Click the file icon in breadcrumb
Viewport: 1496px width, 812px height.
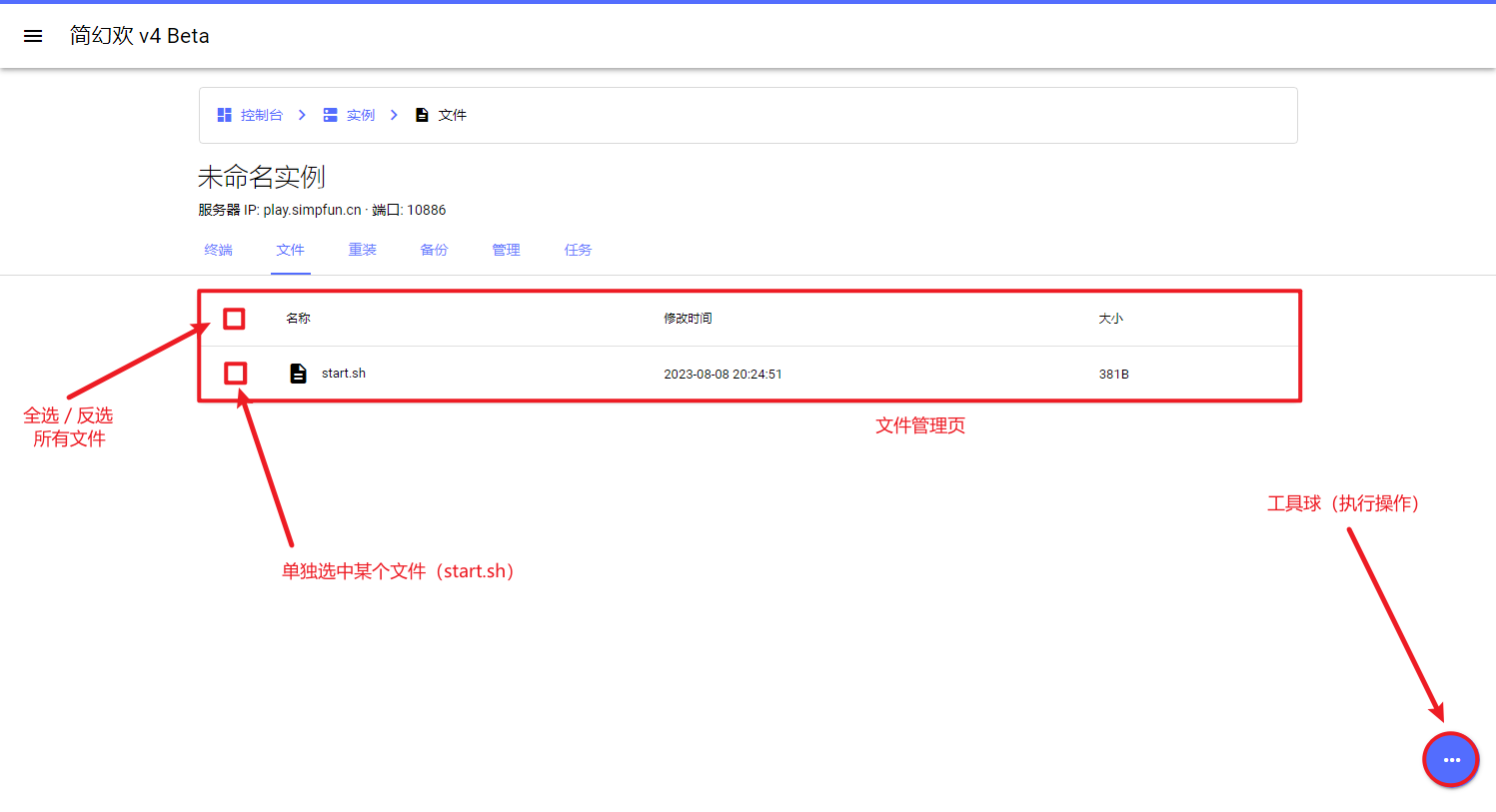point(422,115)
